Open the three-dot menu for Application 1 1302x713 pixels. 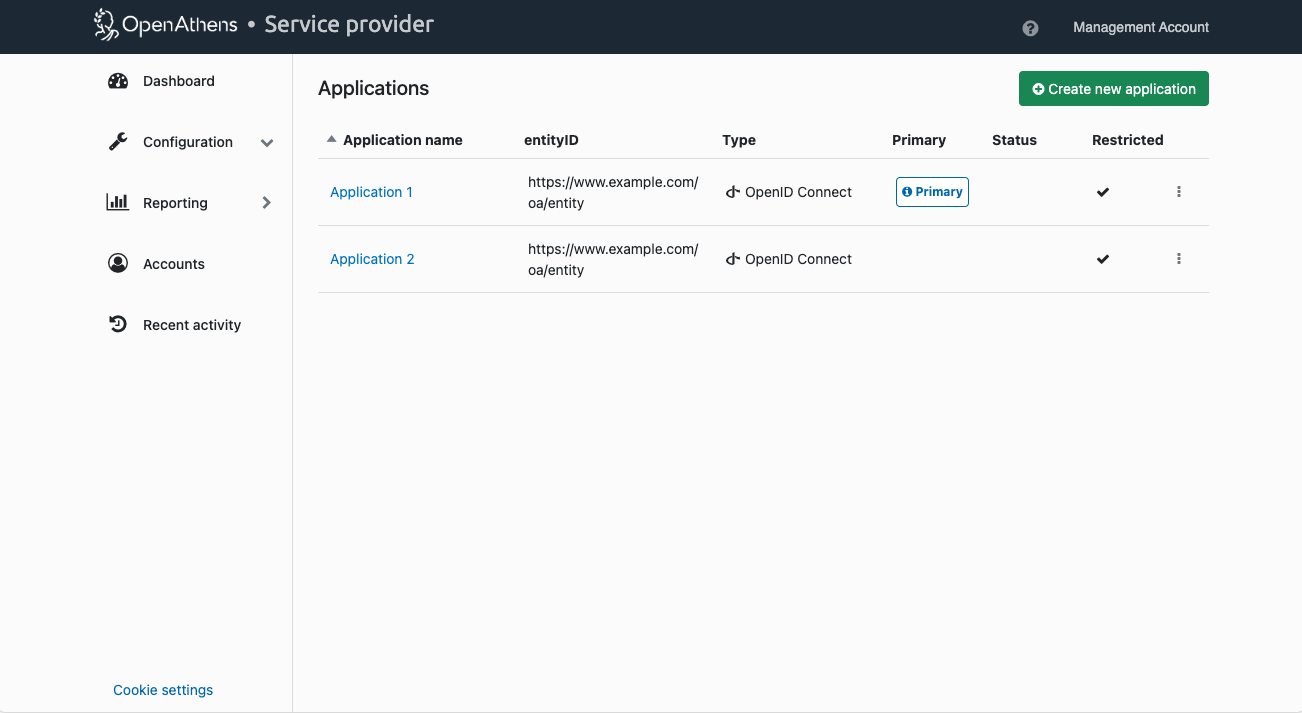[x=1179, y=192]
